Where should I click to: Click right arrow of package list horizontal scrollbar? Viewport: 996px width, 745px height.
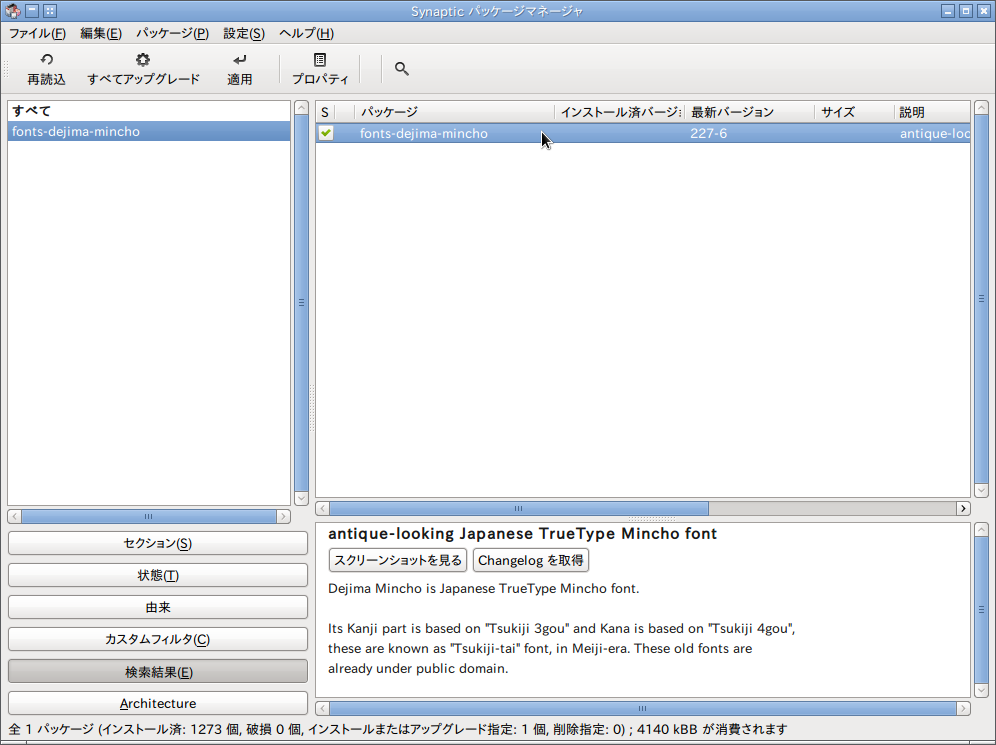[x=963, y=508]
